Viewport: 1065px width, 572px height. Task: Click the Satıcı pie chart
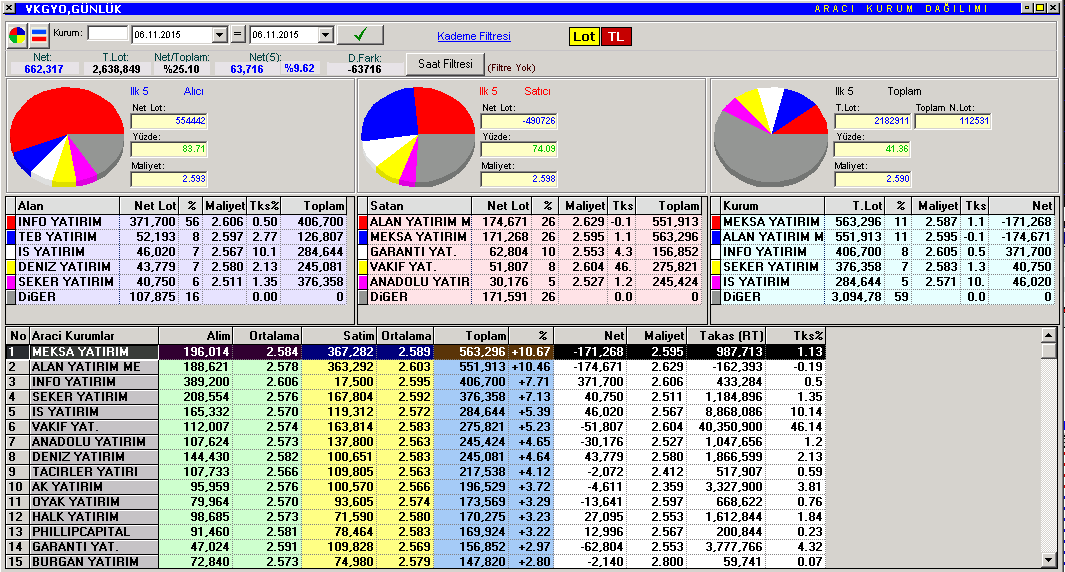click(418, 136)
